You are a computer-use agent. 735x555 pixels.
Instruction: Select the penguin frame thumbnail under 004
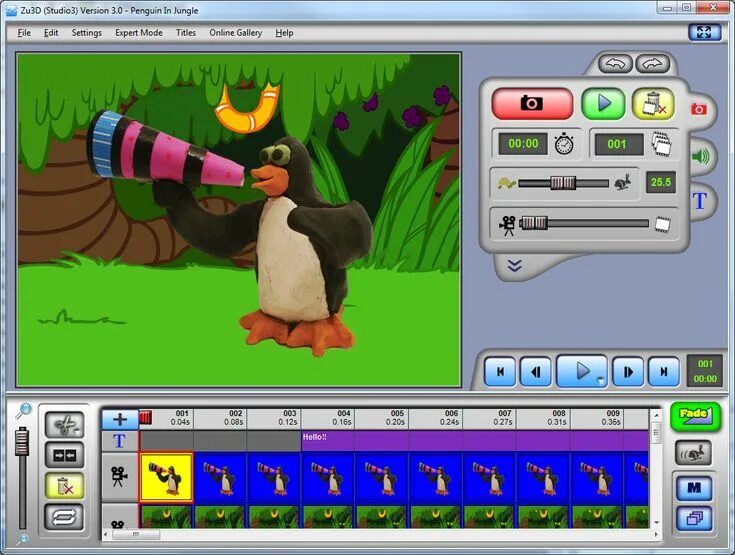point(328,478)
